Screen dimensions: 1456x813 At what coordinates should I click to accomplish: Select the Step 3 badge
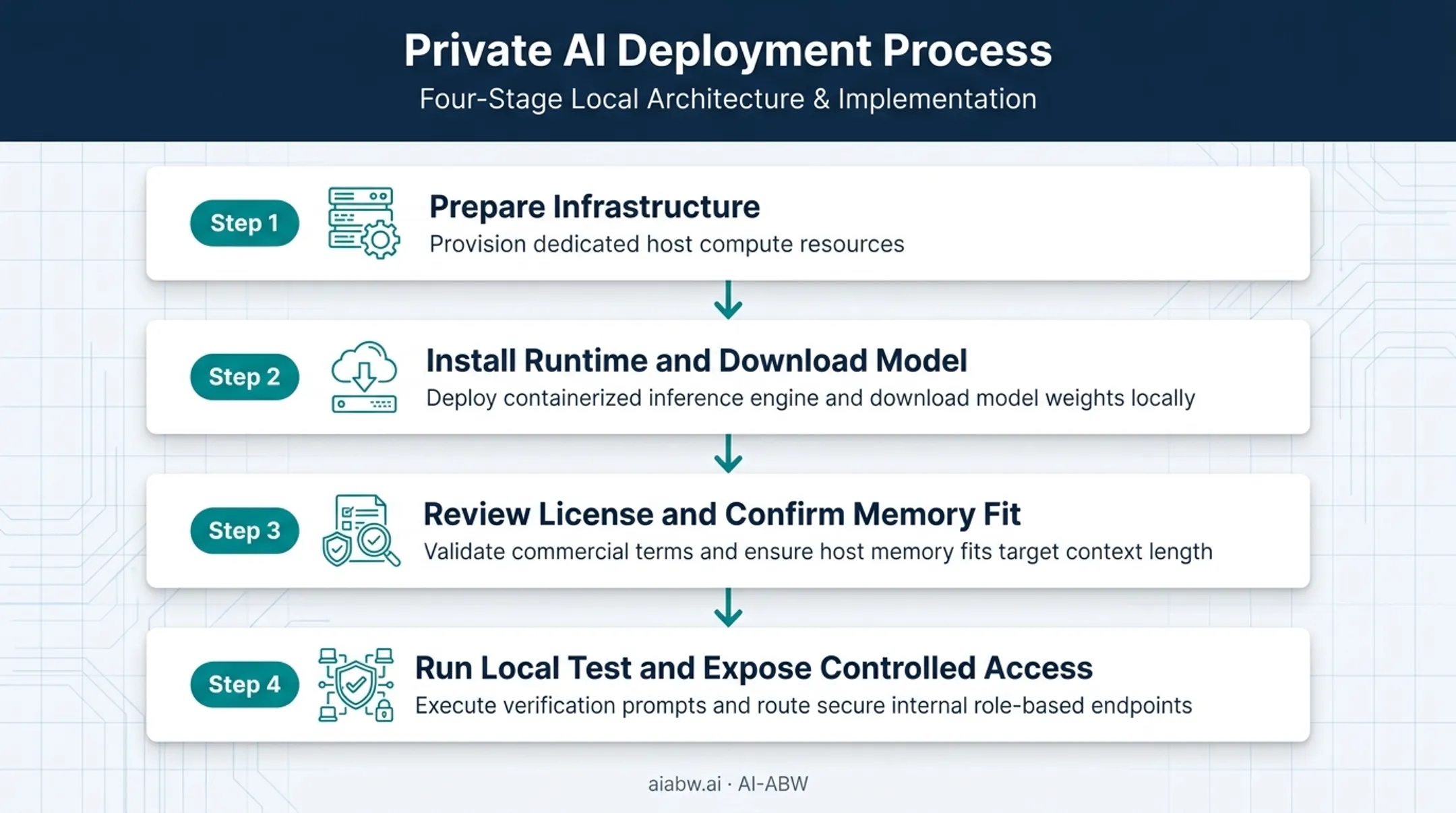pos(244,531)
